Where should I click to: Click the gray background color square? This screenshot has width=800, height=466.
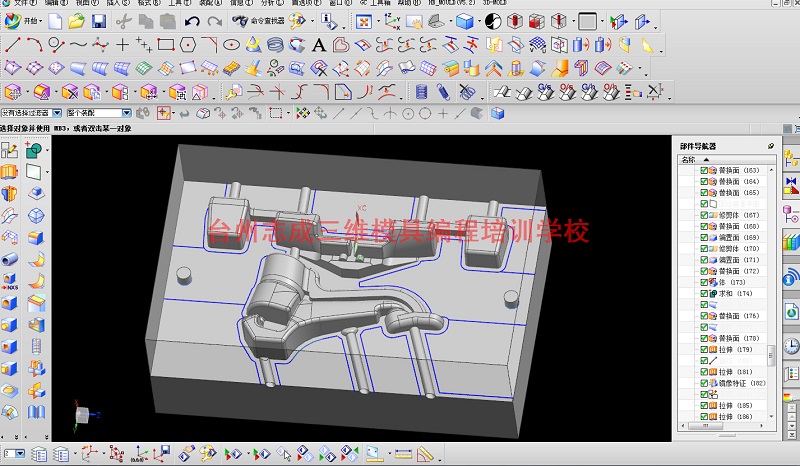(x=587, y=21)
